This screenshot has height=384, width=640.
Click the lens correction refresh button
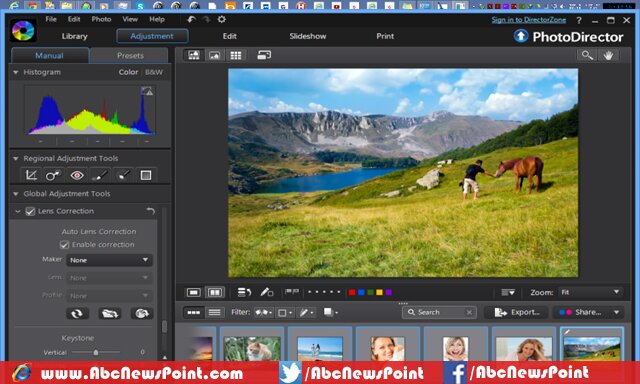click(x=77, y=313)
